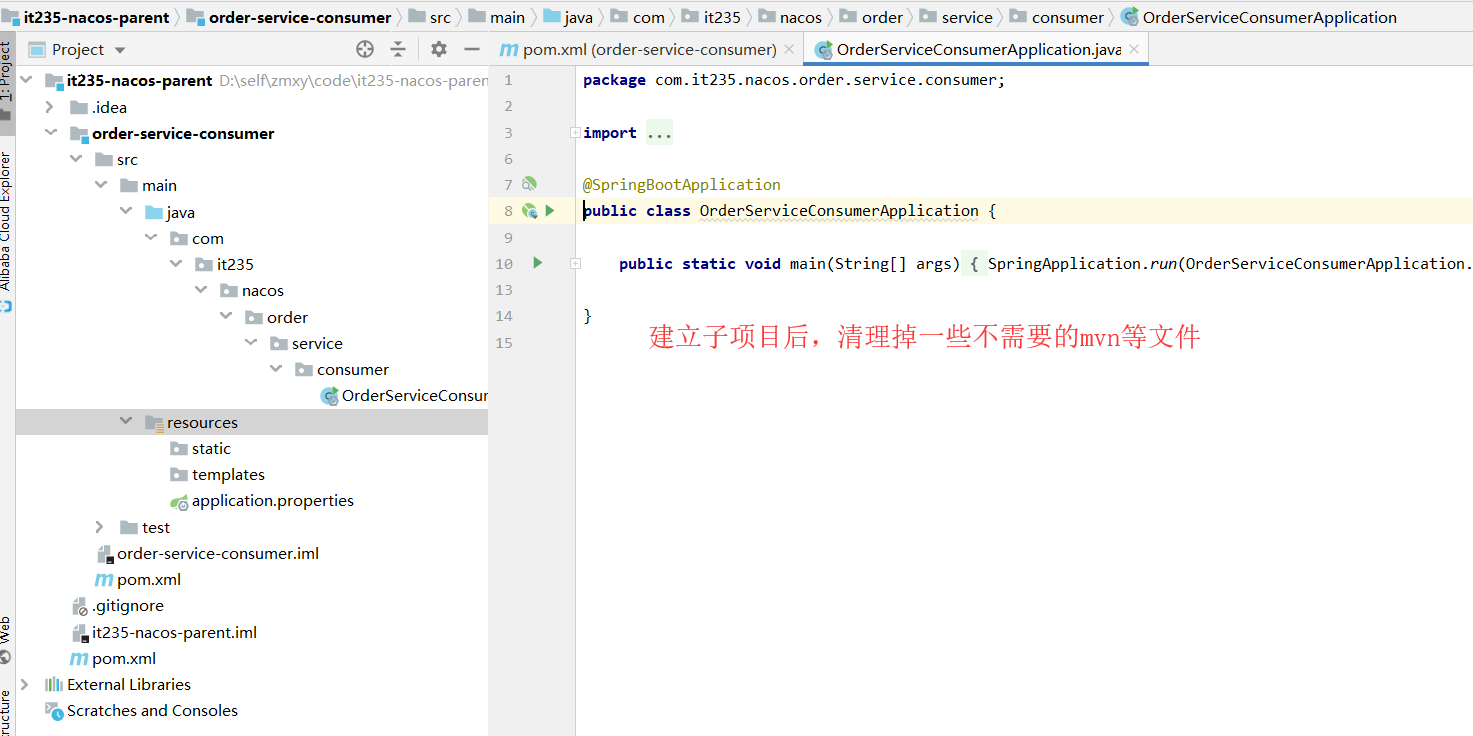
Task: Click run arrow next to main method
Action: 537,262
